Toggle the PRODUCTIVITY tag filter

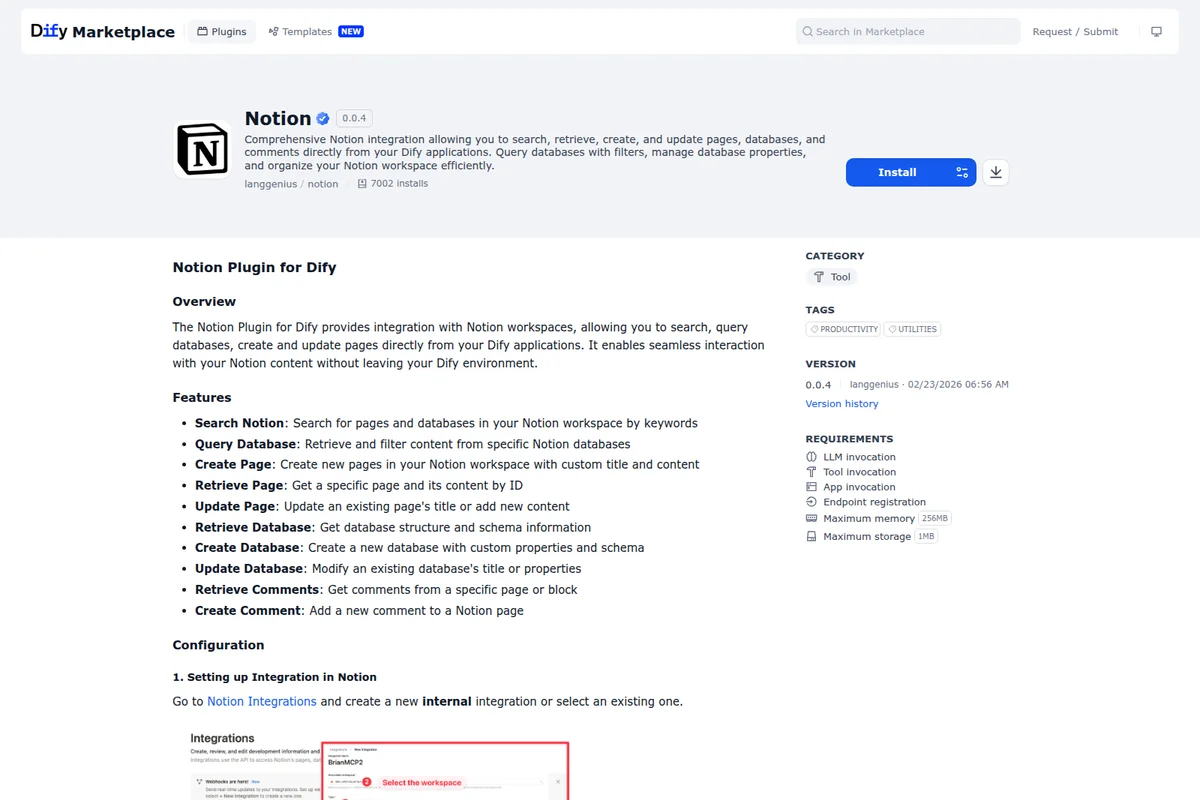pyautogui.click(x=843, y=328)
